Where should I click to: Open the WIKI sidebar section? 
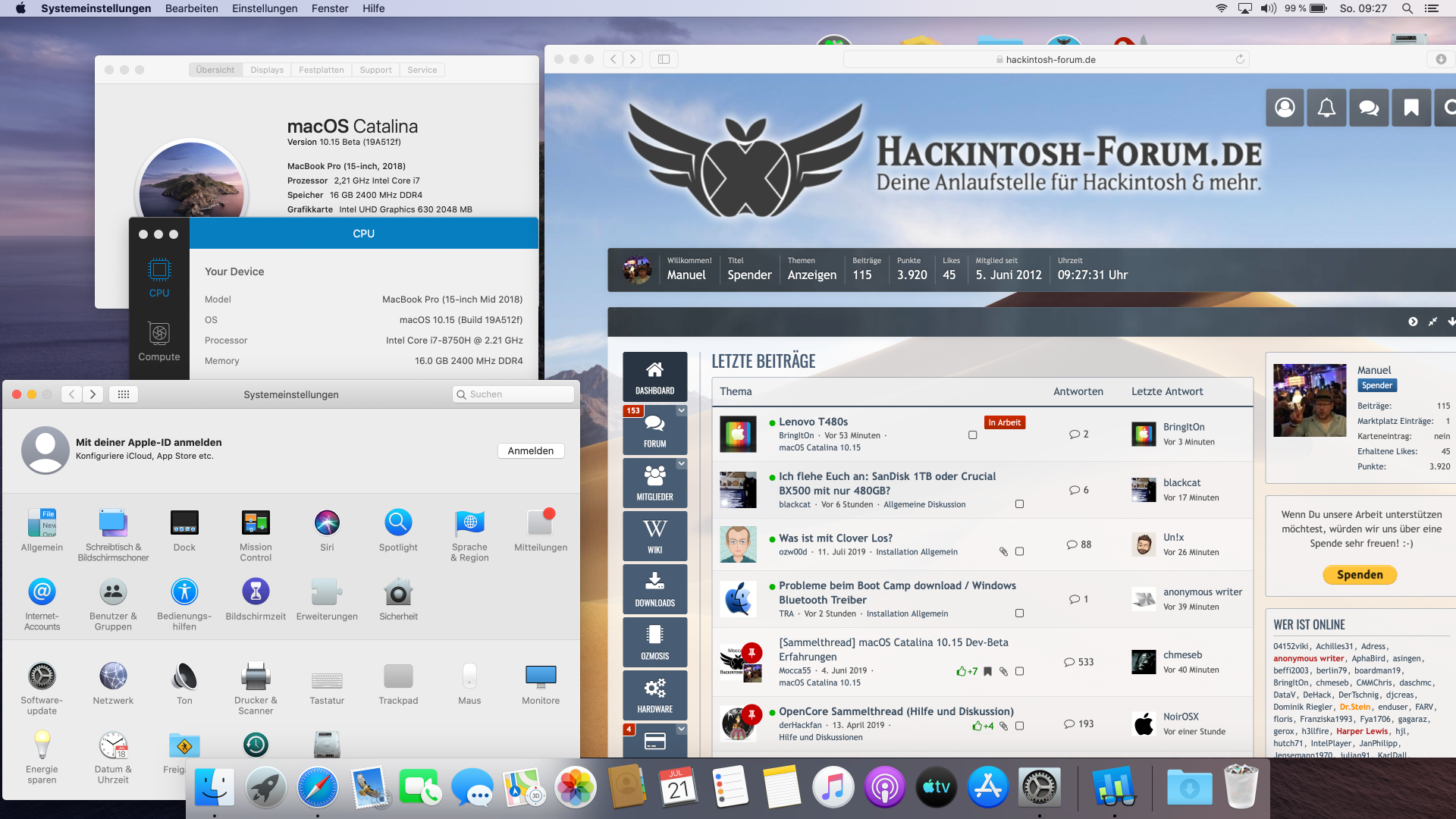pyautogui.click(x=654, y=536)
